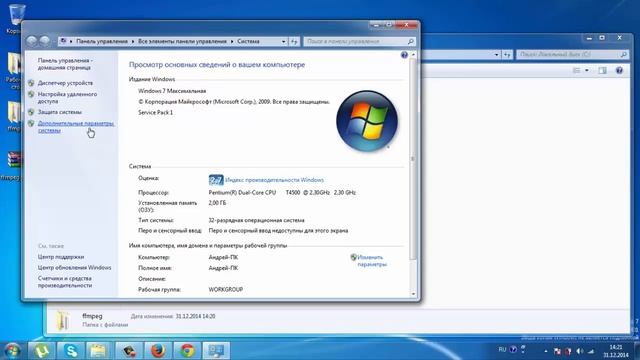Click refresh button in Explorer window
640x360 pixels.
point(507,55)
